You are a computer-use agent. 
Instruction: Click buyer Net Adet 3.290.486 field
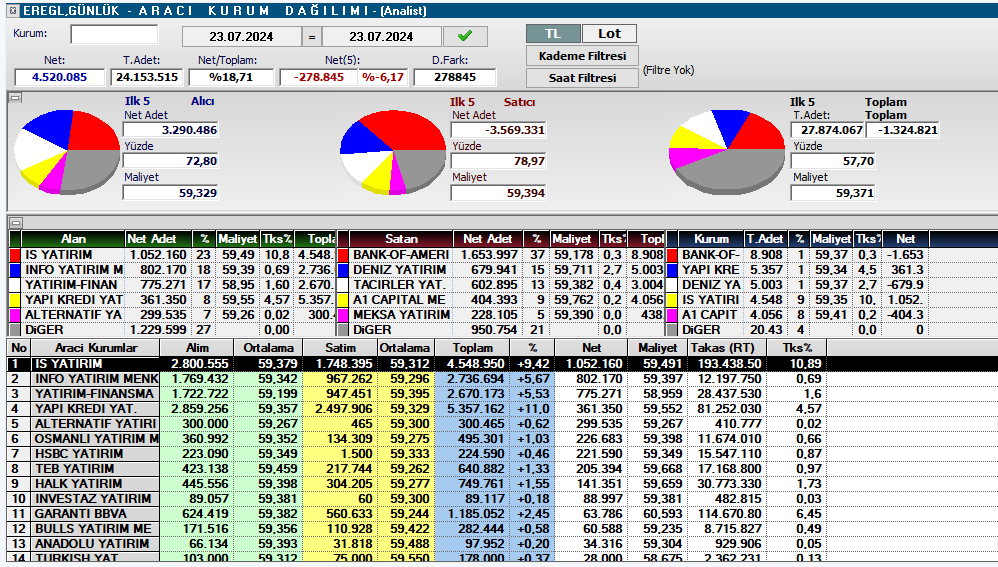[171, 130]
